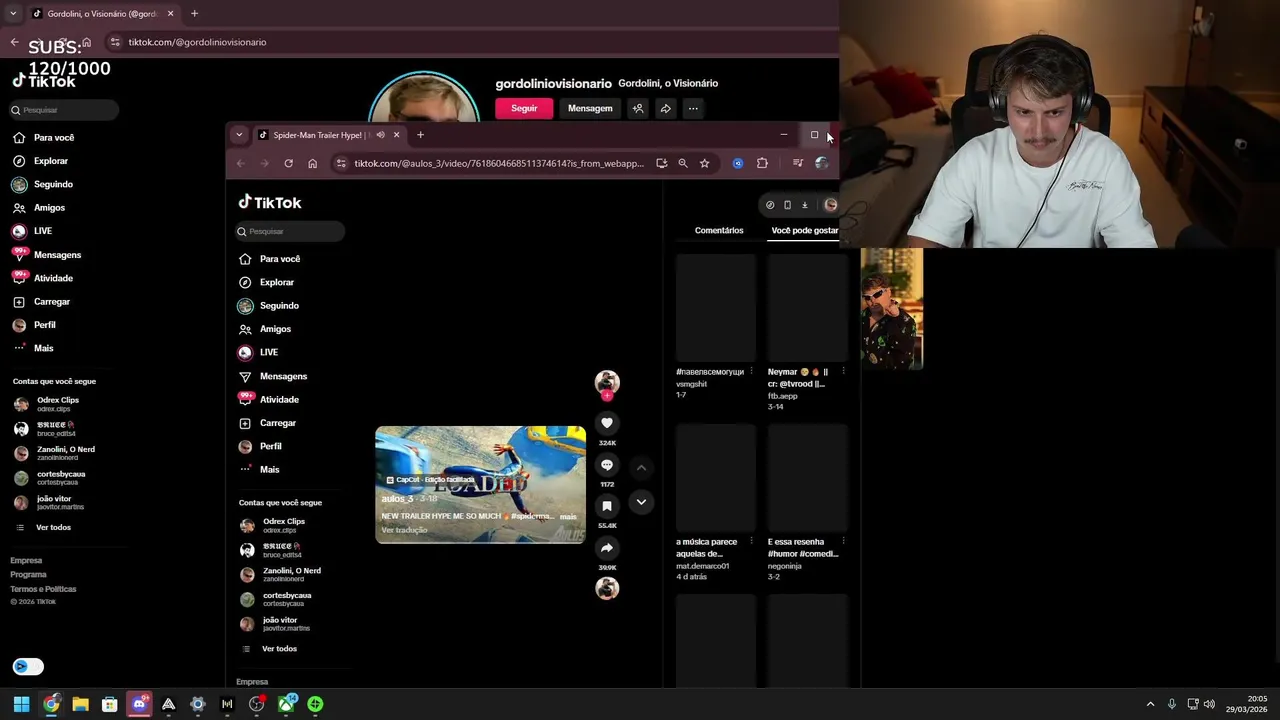Reload the page in the front browser window
The image size is (1280, 720).
coord(288,163)
